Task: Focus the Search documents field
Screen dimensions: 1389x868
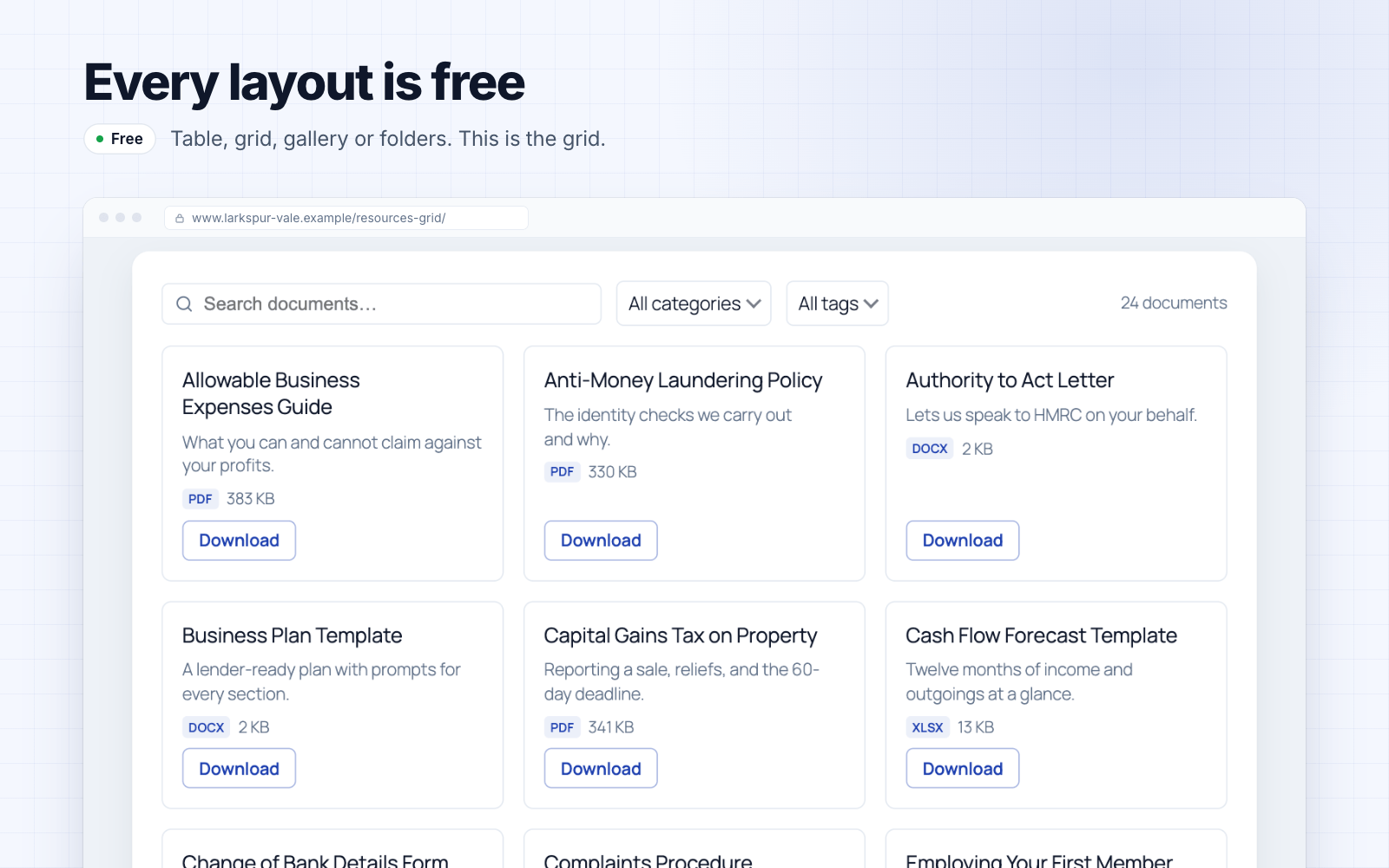Action: 381,304
